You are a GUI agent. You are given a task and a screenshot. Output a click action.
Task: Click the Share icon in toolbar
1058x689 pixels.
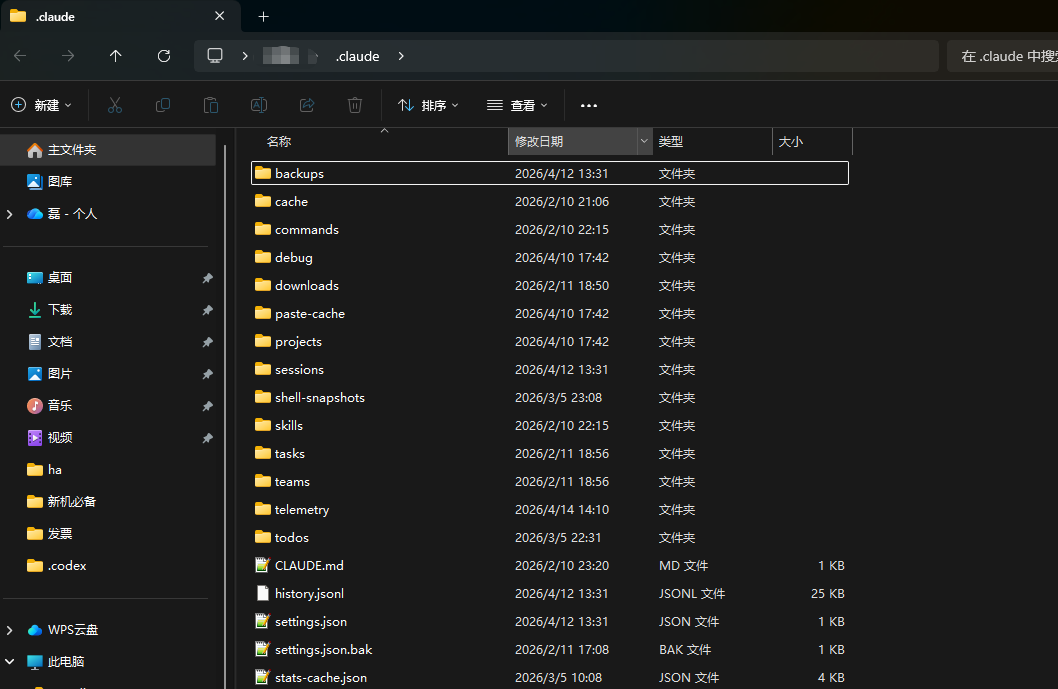coord(307,105)
